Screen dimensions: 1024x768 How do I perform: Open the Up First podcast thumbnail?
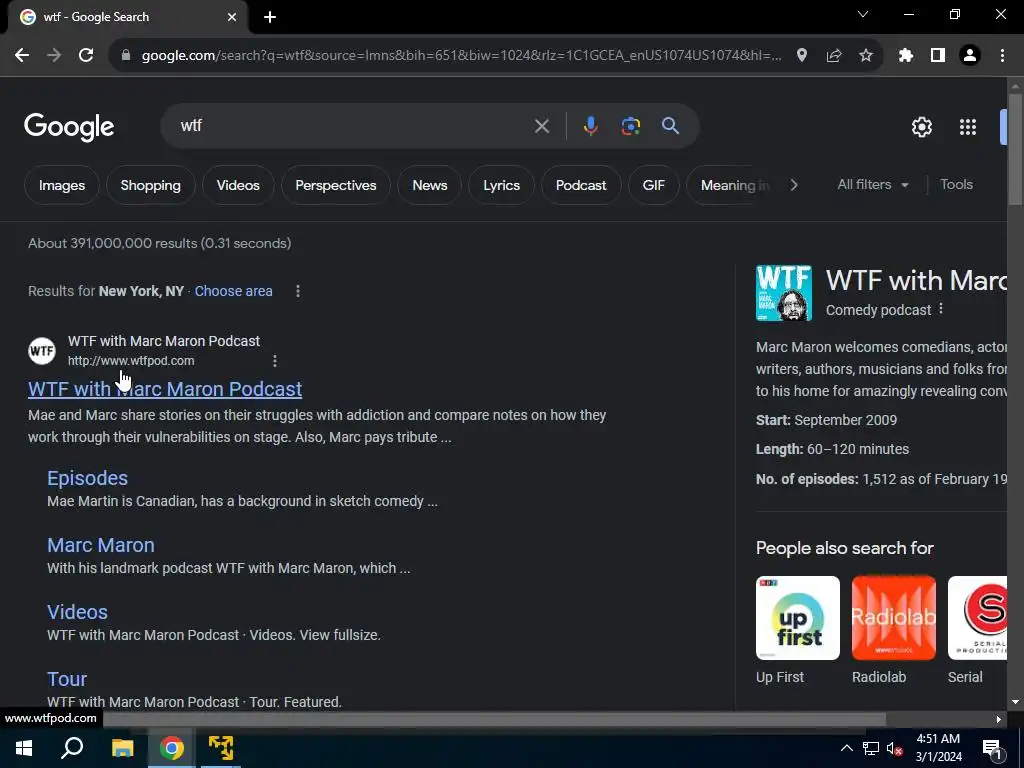(x=798, y=618)
